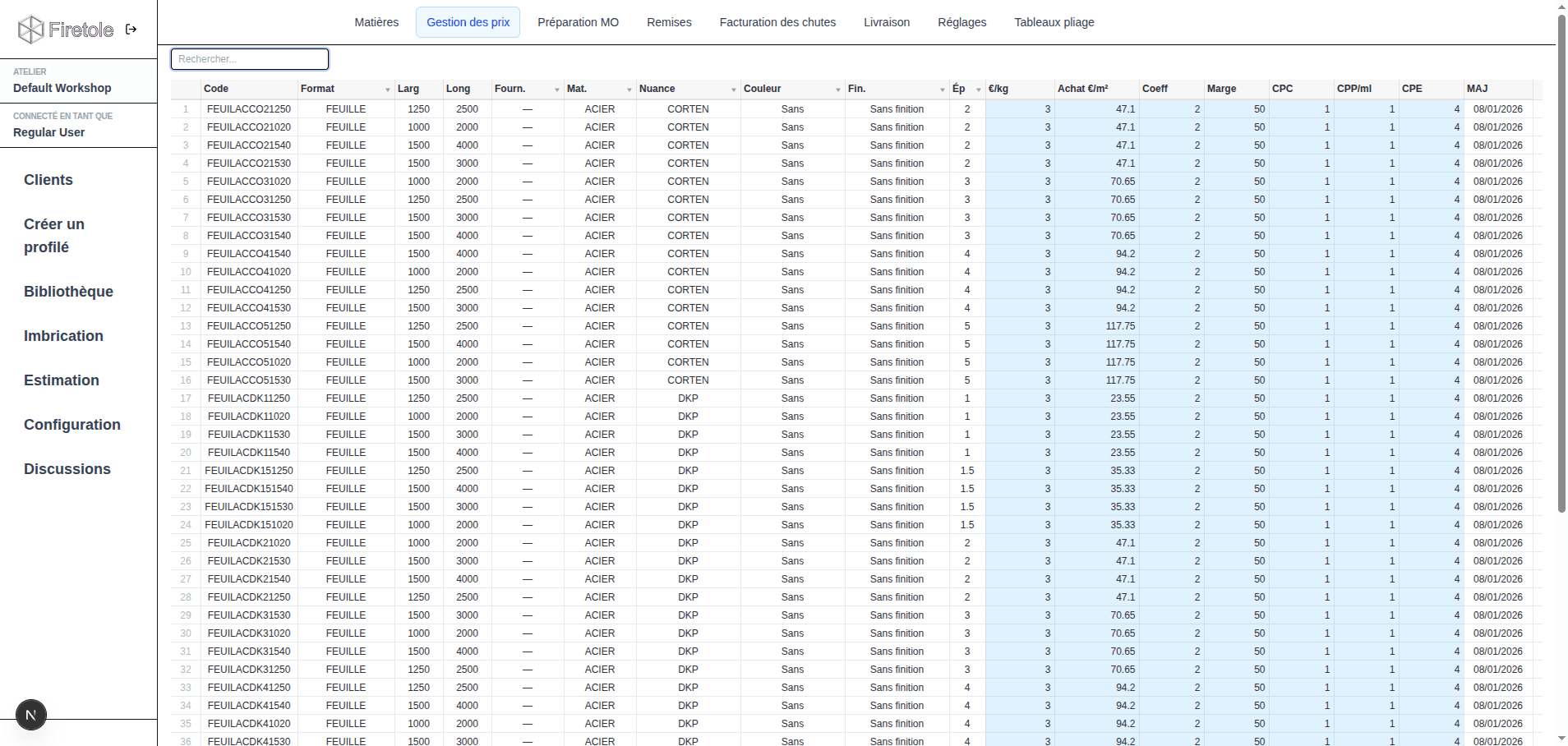Open Configuration in the sidebar

click(72, 425)
